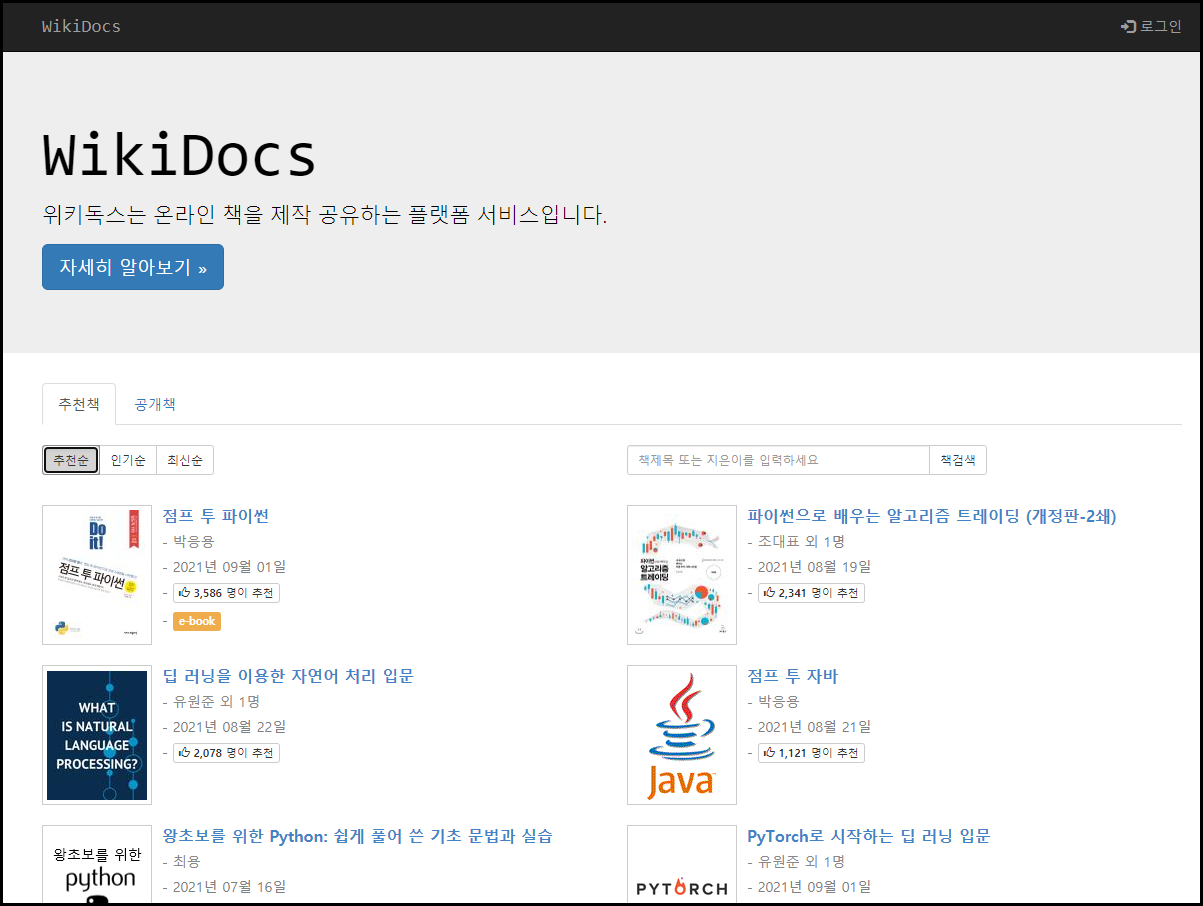Open 왕초보를 위한 Python book link

pos(358,836)
